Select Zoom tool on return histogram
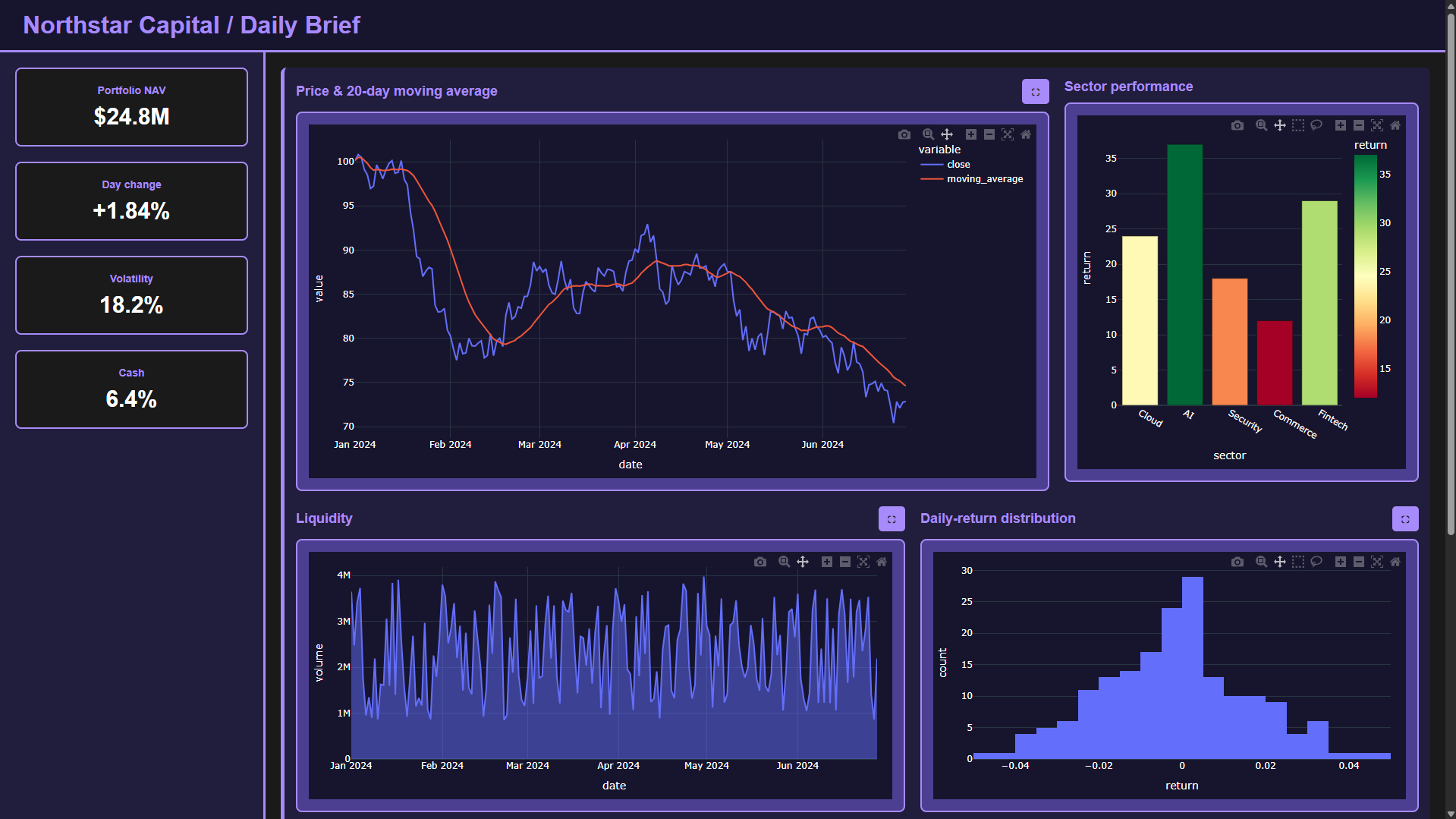The width and height of the screenshot is (1456, 819). point(1261,562)
